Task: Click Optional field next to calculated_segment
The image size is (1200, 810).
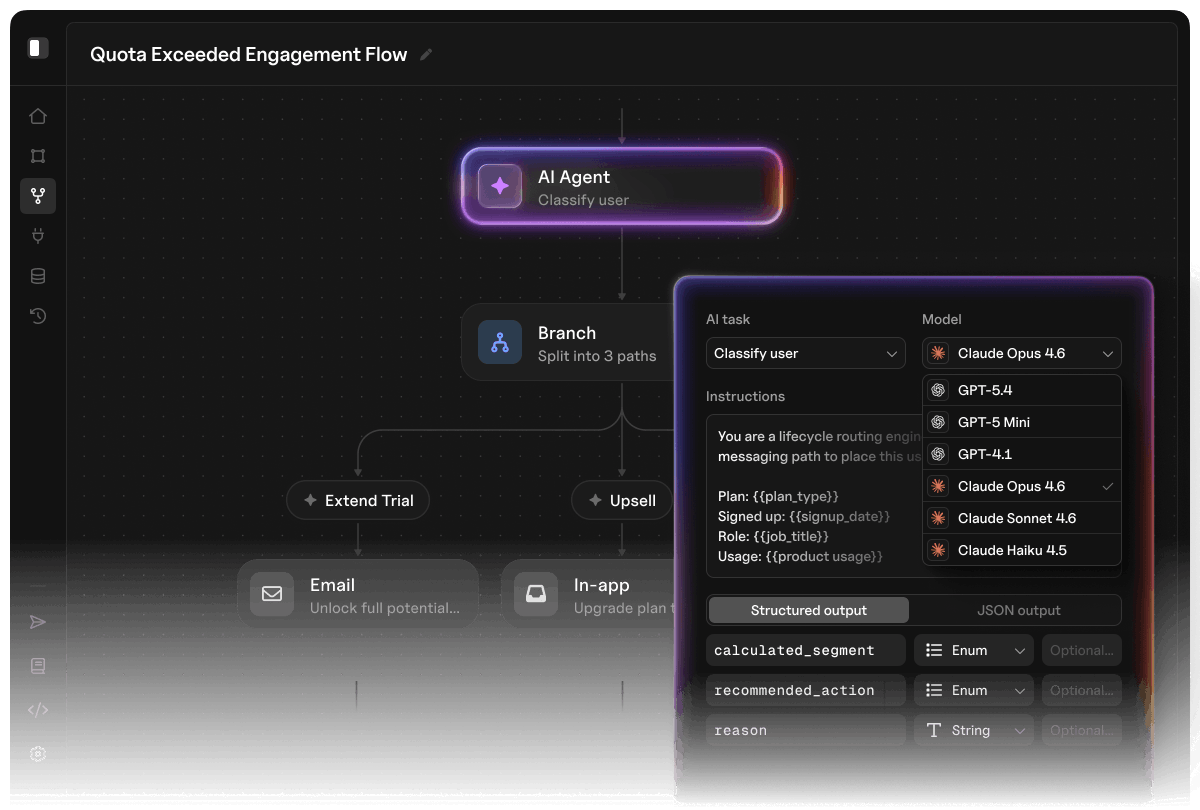Action: 1082,650
